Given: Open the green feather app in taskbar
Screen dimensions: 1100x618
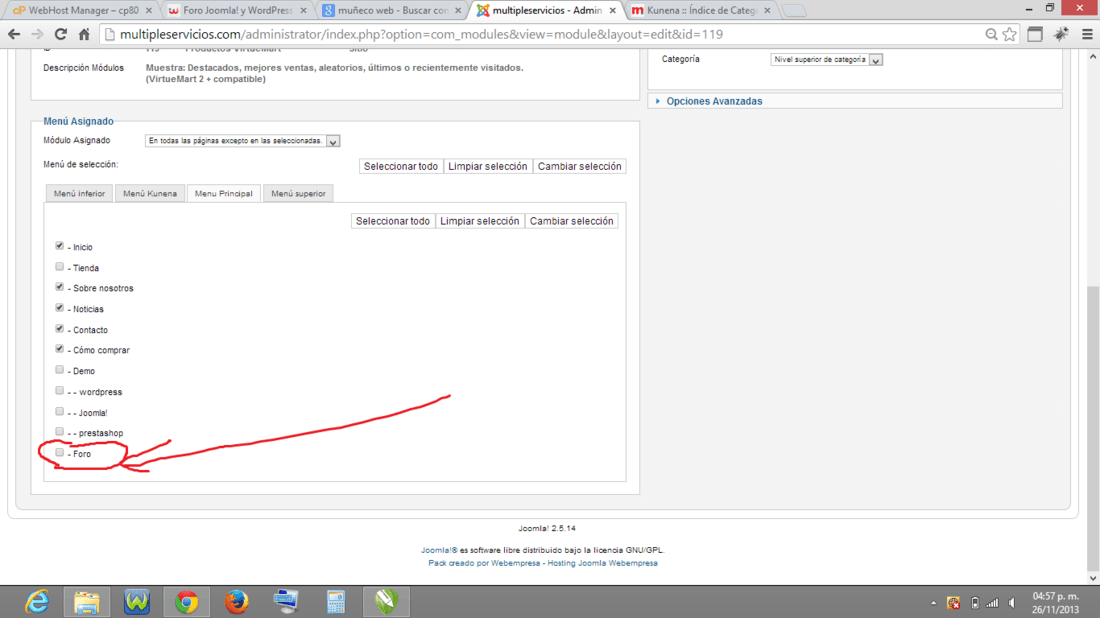Looking at the screenshot, I should [x=386, y=602].
